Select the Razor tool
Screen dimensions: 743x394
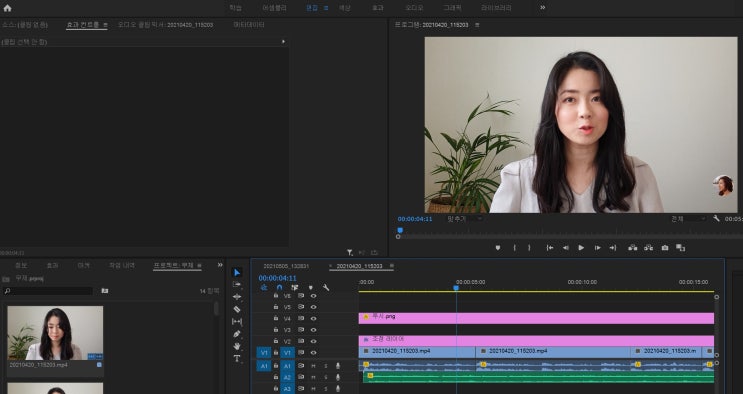237,309
